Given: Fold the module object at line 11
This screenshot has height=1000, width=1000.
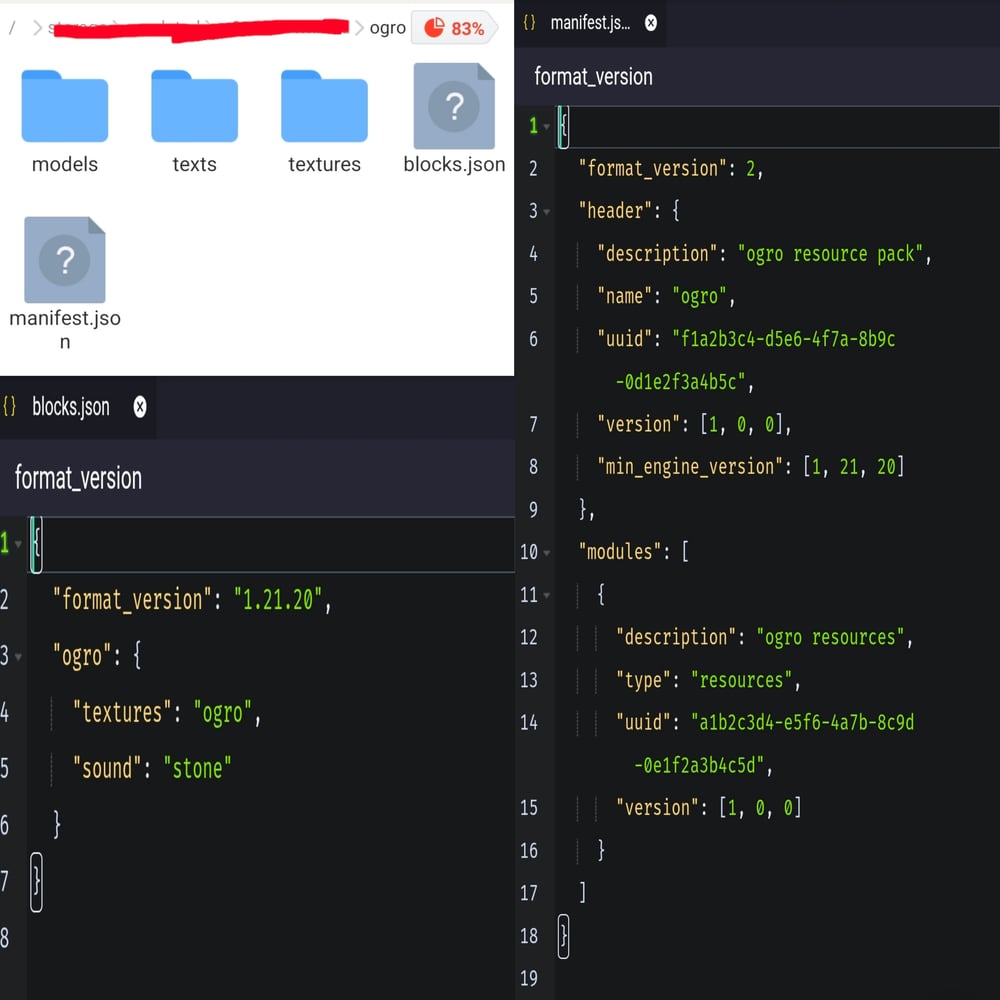Looking at the screenshot, I should (546, 596).
